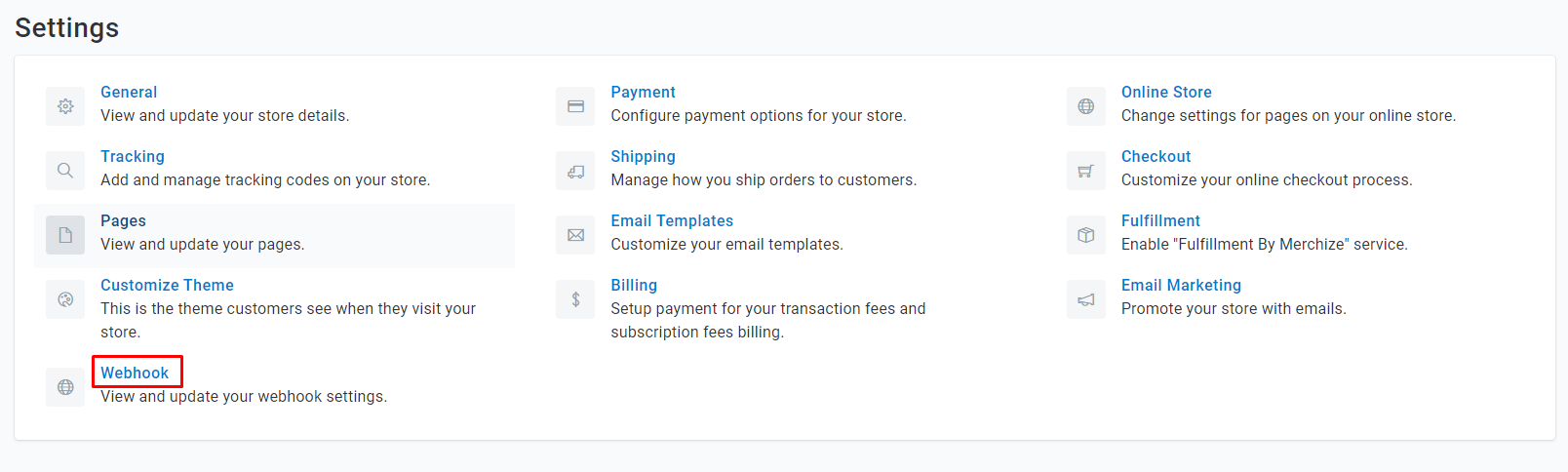This screenshot has height=472, width=1568.
Task: Click the Email Marketing megaphone icon
Action: pyautogui.click(x=1086, y=299)
